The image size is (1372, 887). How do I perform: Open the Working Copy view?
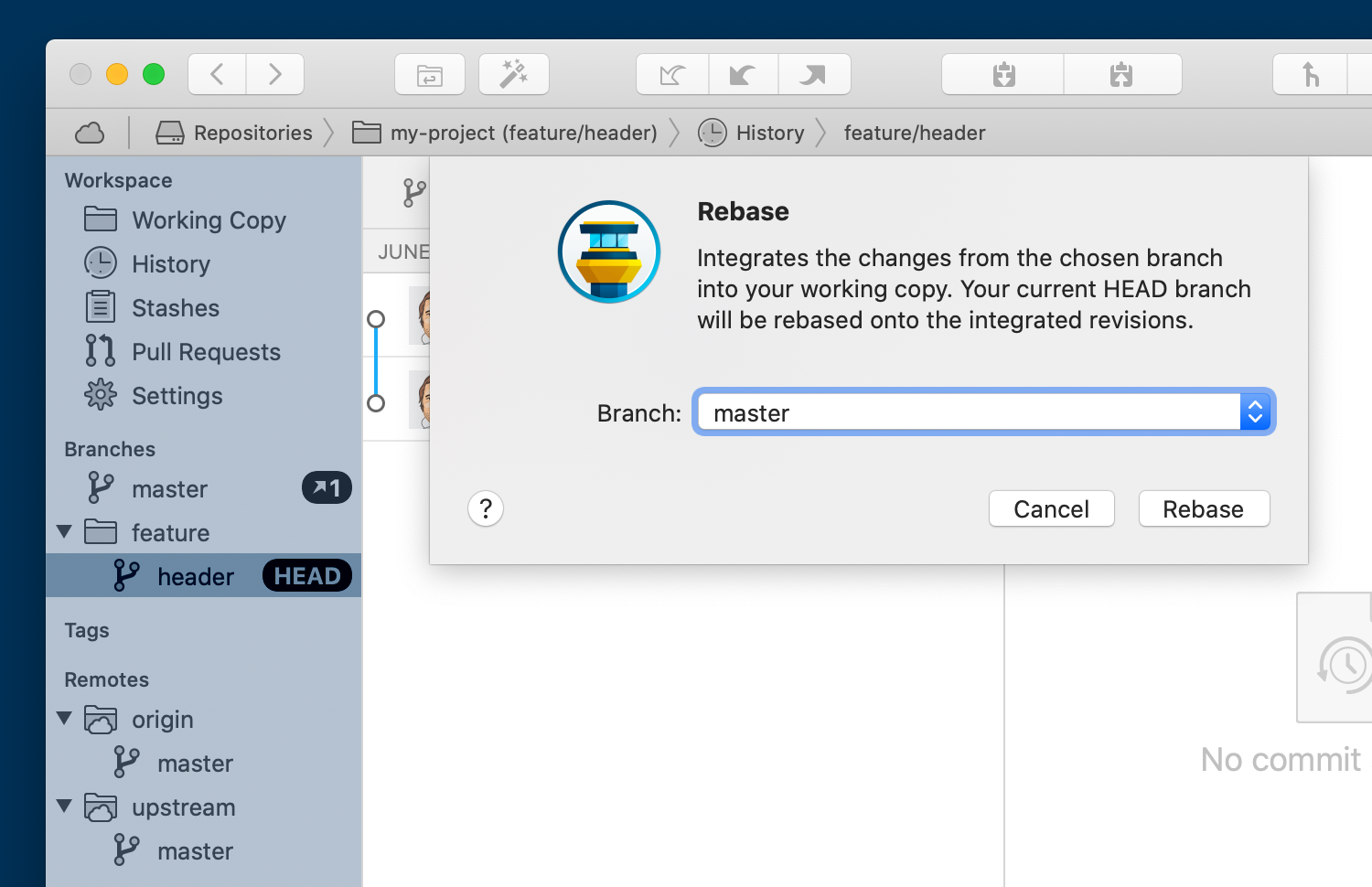[209, 219]
